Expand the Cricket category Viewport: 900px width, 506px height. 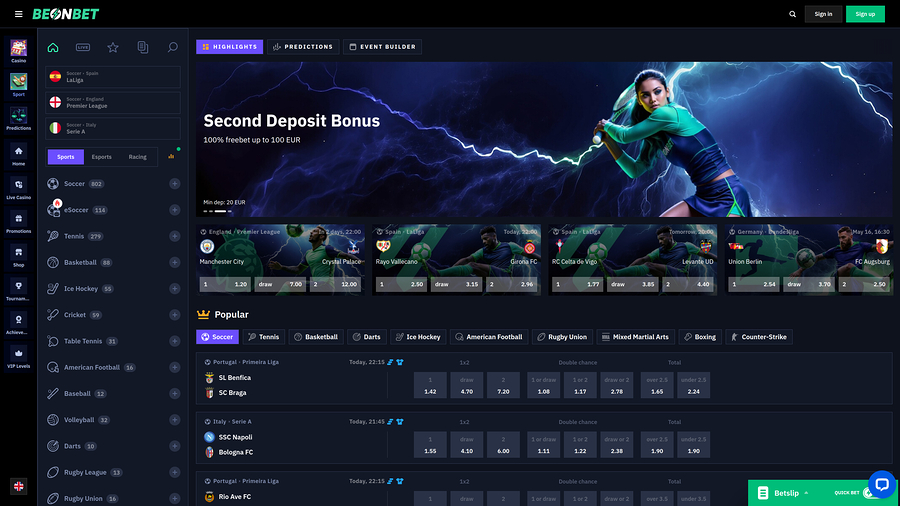pos(174,315)
